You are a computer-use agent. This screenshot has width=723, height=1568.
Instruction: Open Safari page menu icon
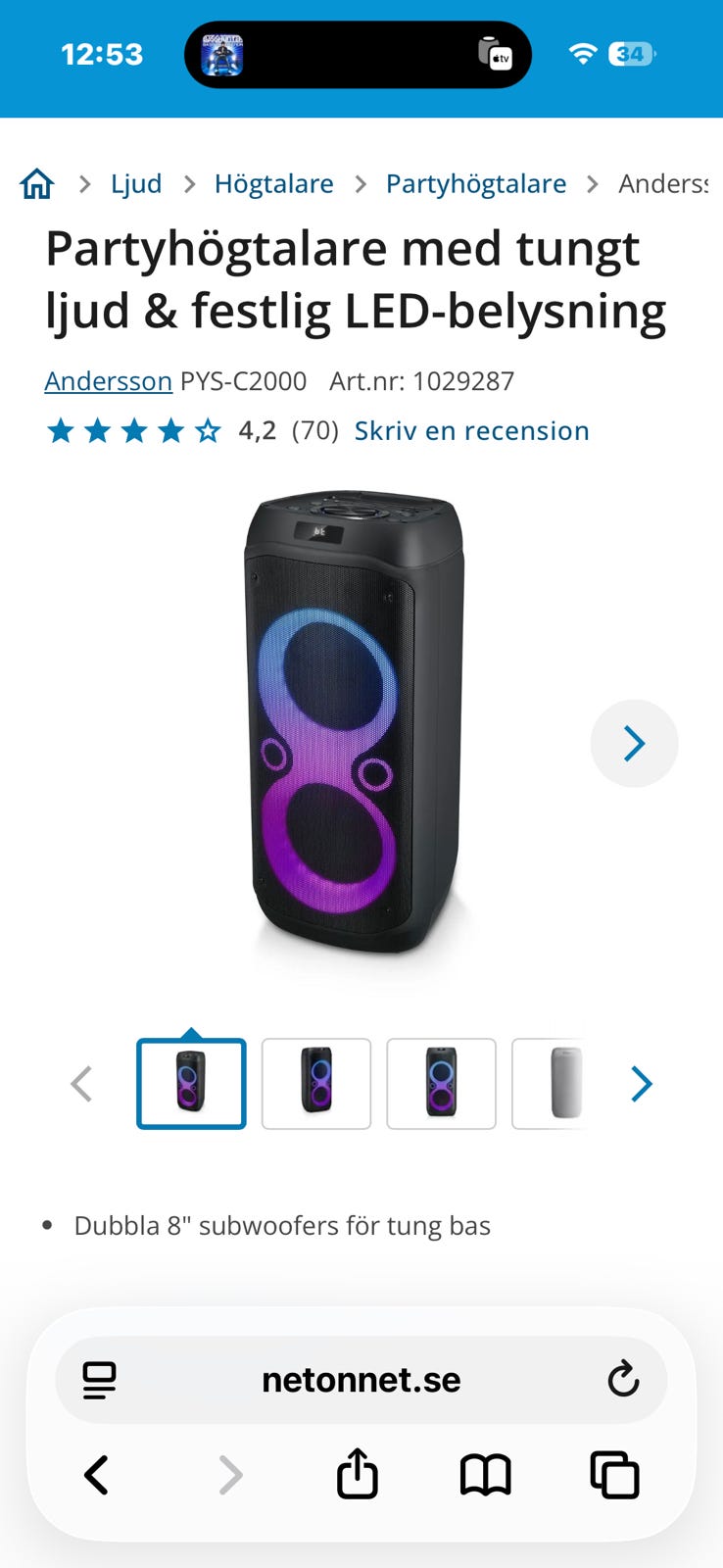click(x=99, y=1380)
